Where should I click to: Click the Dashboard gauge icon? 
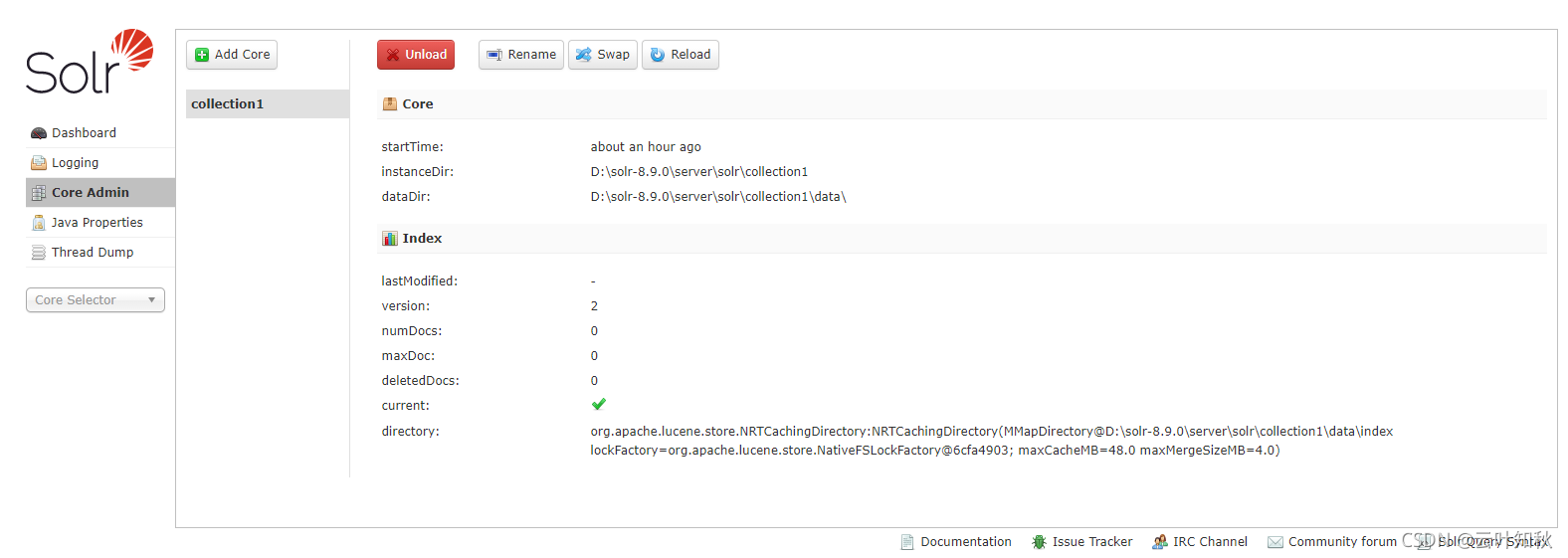tap(39, 133)
